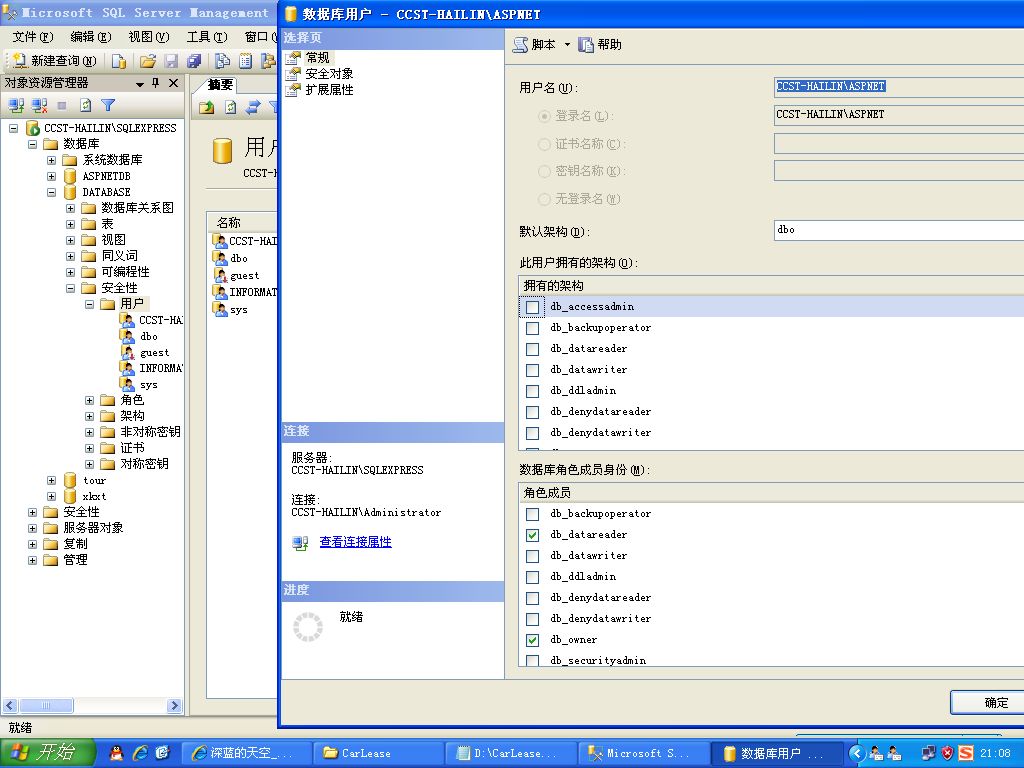Click the 帮助 help button

pyautogui.click(x=600, y=44)
